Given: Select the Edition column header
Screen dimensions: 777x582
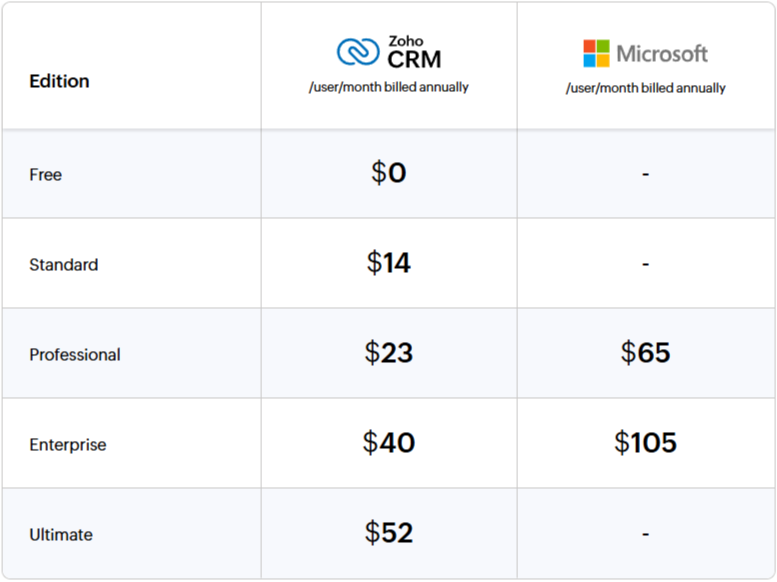Looking at the screenshot, I should pos(59,81).
